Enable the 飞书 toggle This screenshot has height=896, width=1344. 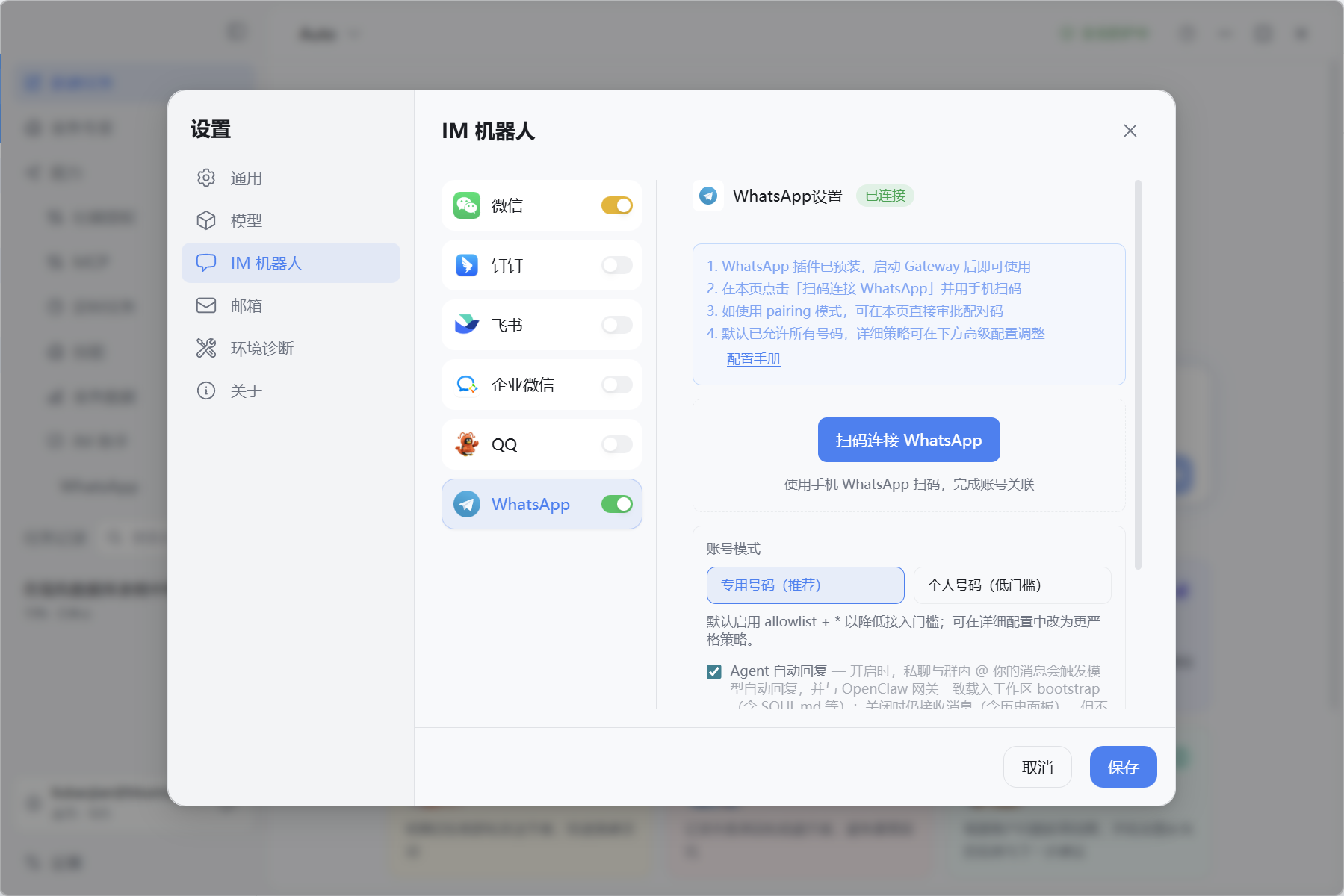click(617, 325)
